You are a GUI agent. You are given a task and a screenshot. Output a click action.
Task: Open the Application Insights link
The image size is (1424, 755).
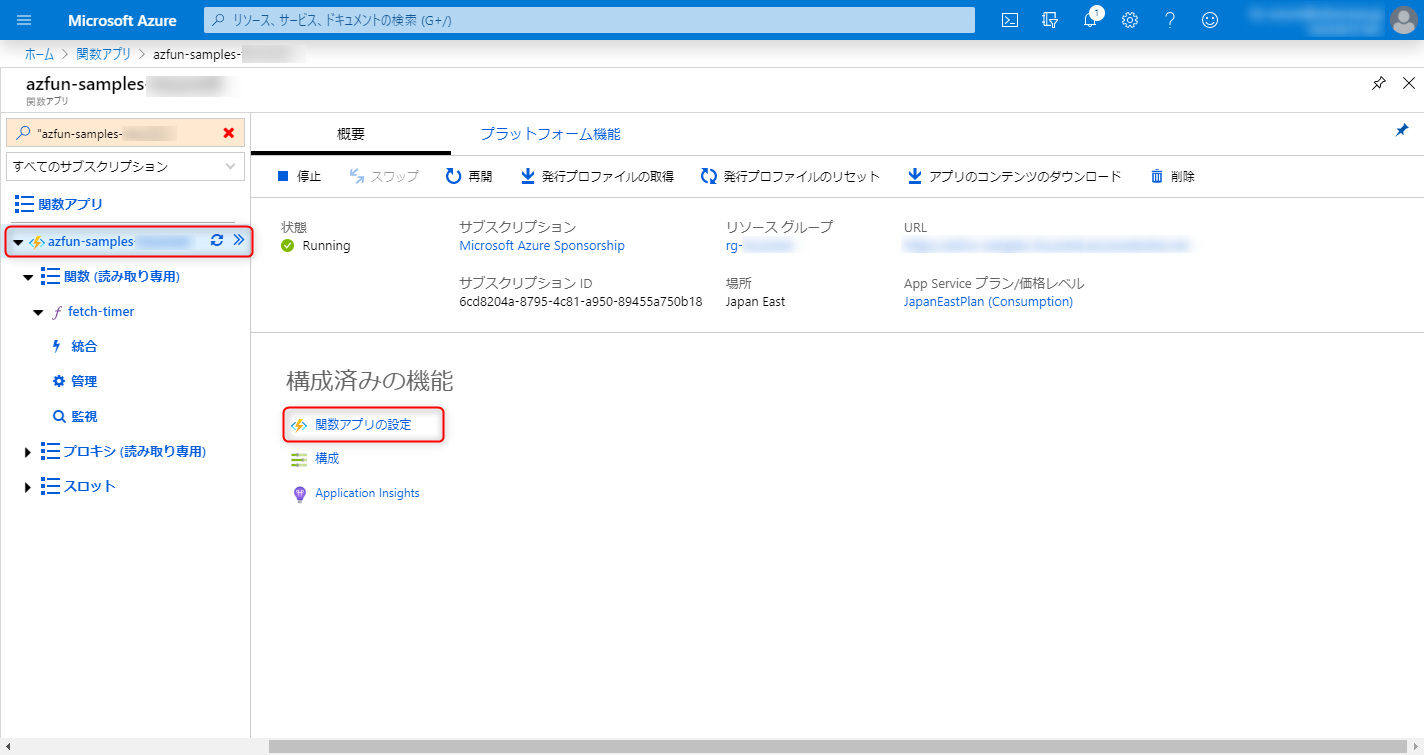367,493
